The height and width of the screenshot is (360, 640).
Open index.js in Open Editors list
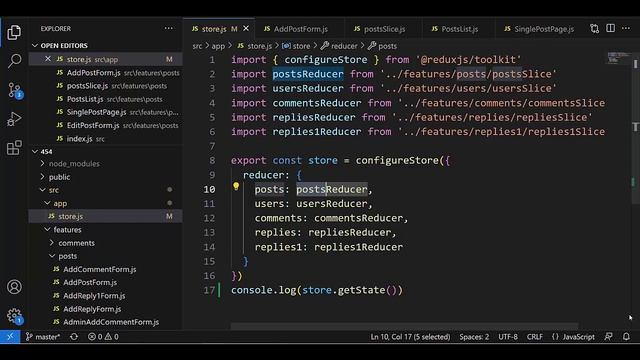[105, 139]
